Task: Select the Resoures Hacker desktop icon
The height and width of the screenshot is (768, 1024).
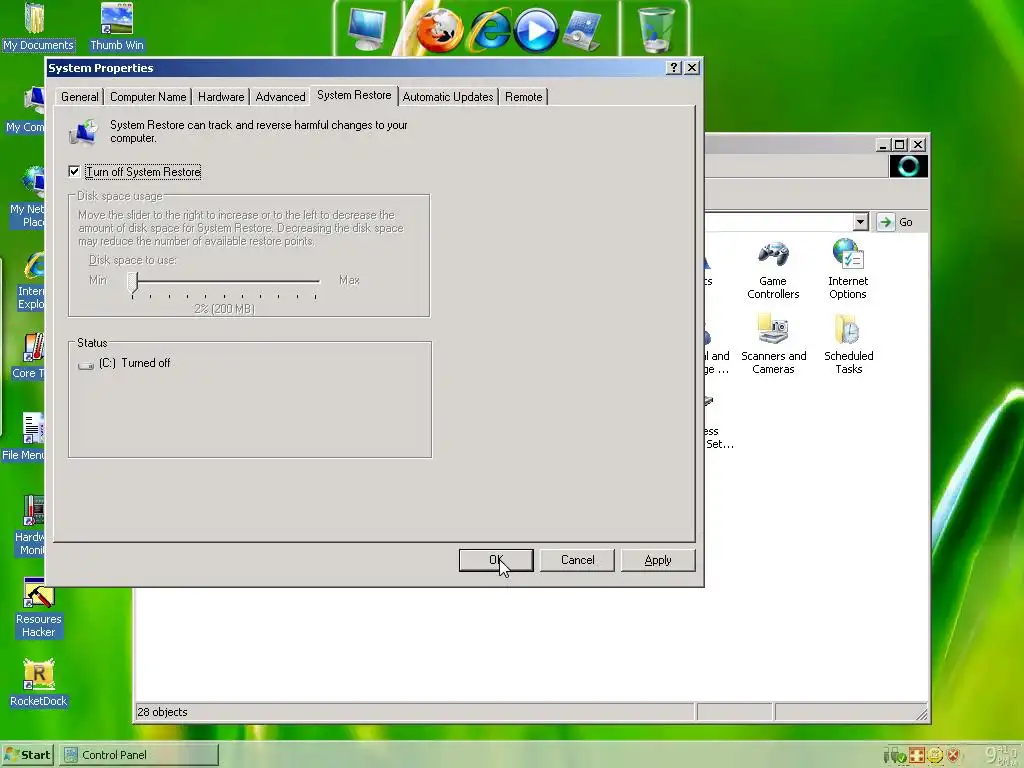Action: point(39,608)
